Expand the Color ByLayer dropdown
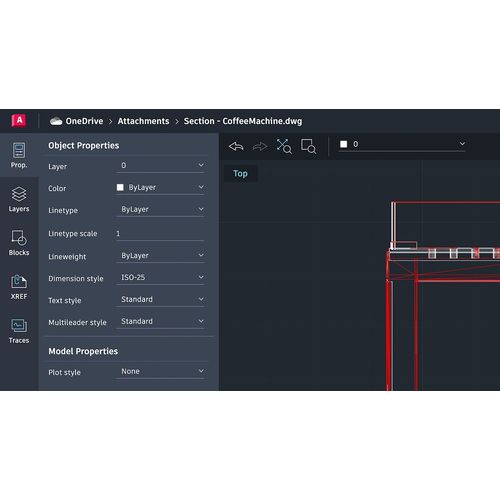The image size is (500, 500). tap(160, 188)
